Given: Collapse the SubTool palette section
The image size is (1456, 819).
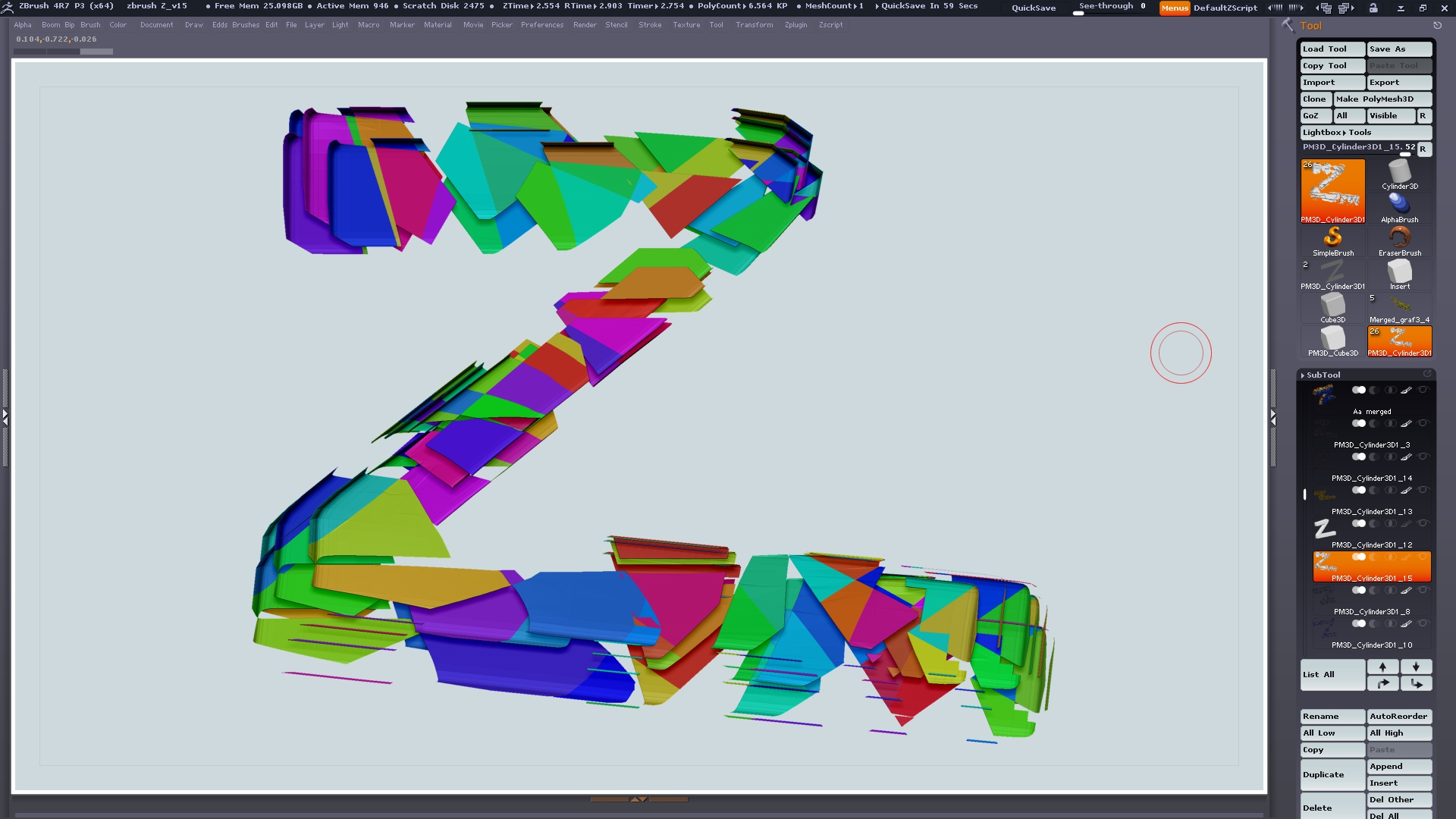Looking at the screenshot, I should [x=1323, y=375].
